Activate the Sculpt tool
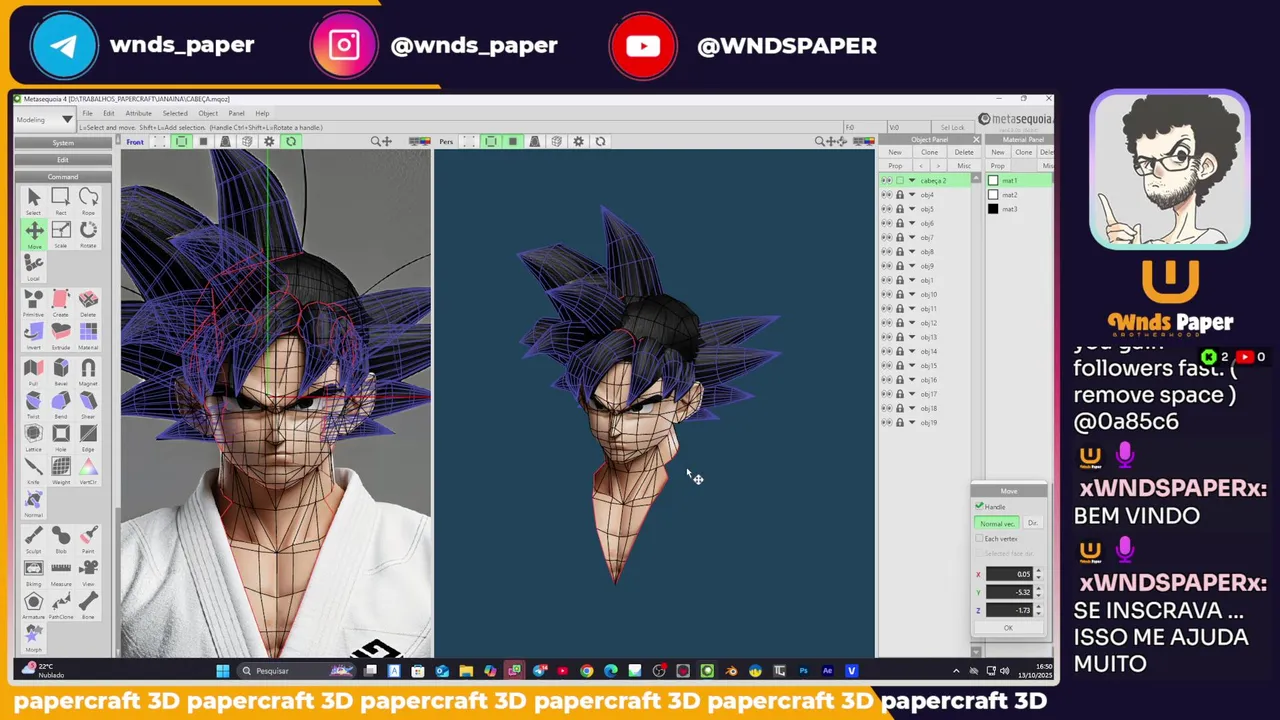1280x720 pixels. (33, 539)
